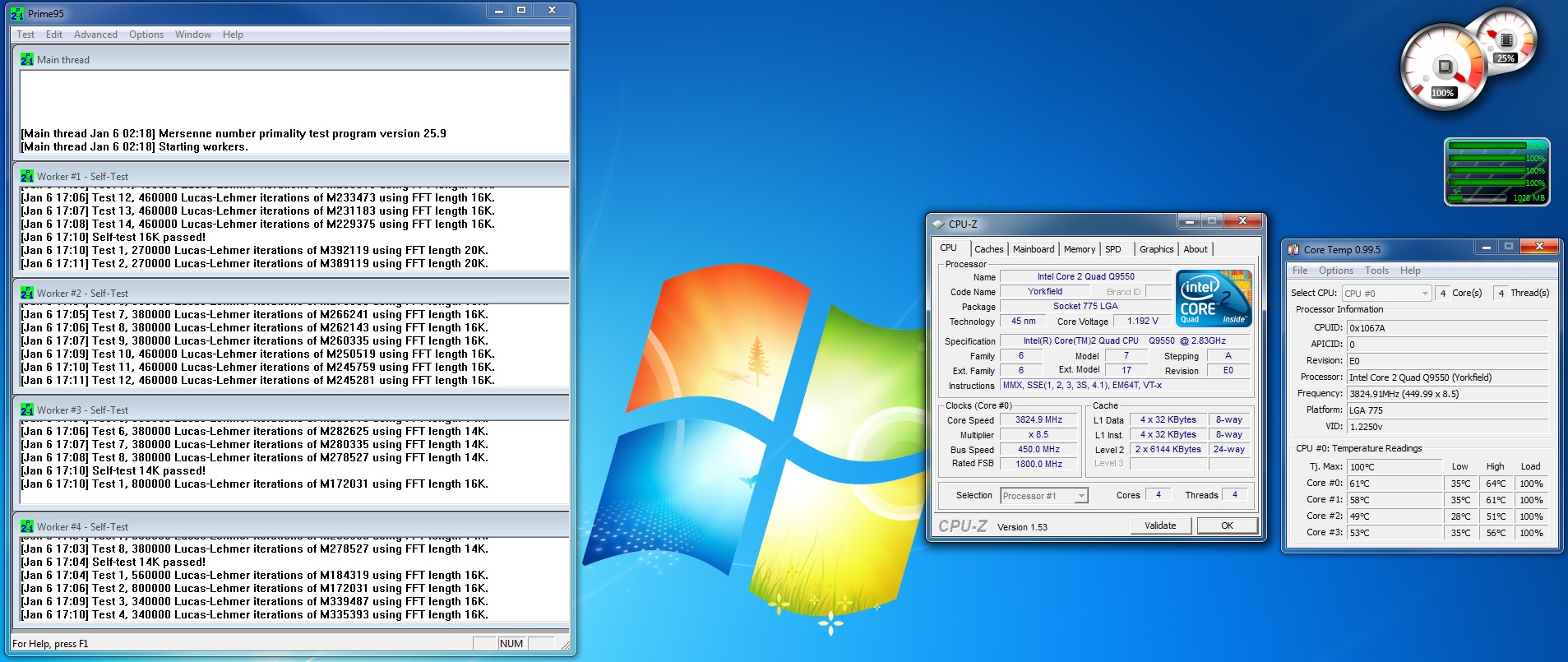Open the Window menu in Prime95

pos(193,35)
